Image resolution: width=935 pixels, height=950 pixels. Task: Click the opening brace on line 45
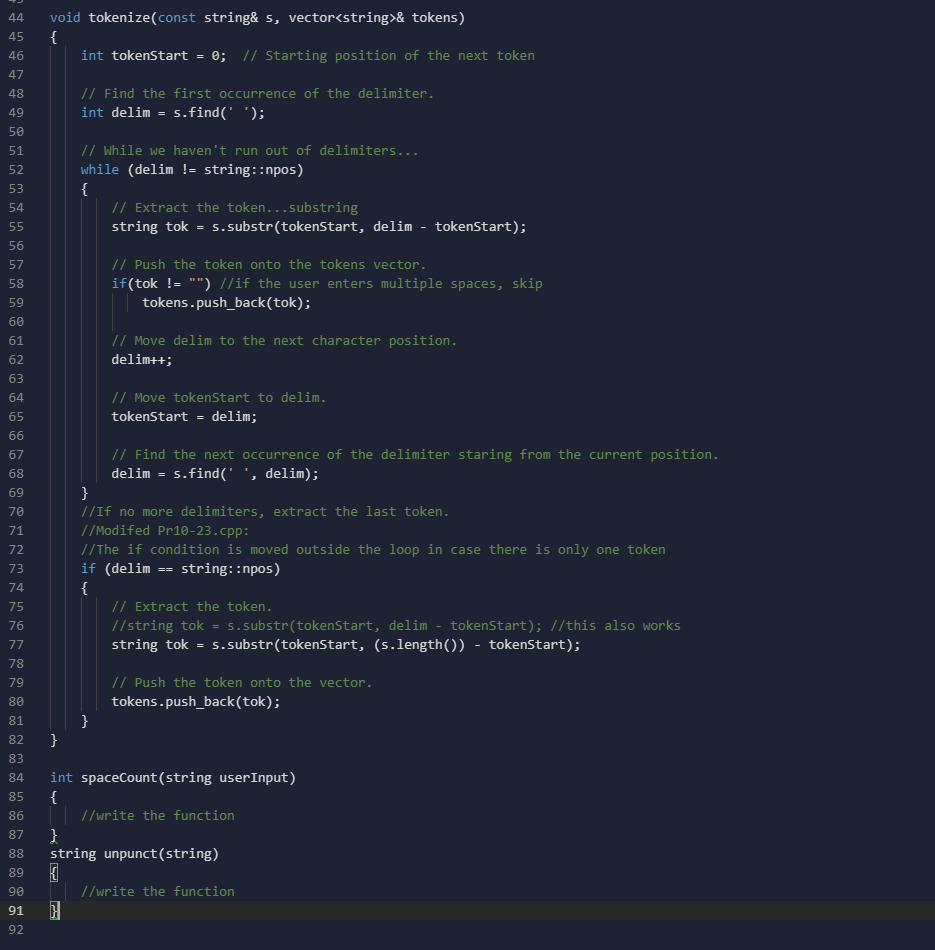[53, 37]
